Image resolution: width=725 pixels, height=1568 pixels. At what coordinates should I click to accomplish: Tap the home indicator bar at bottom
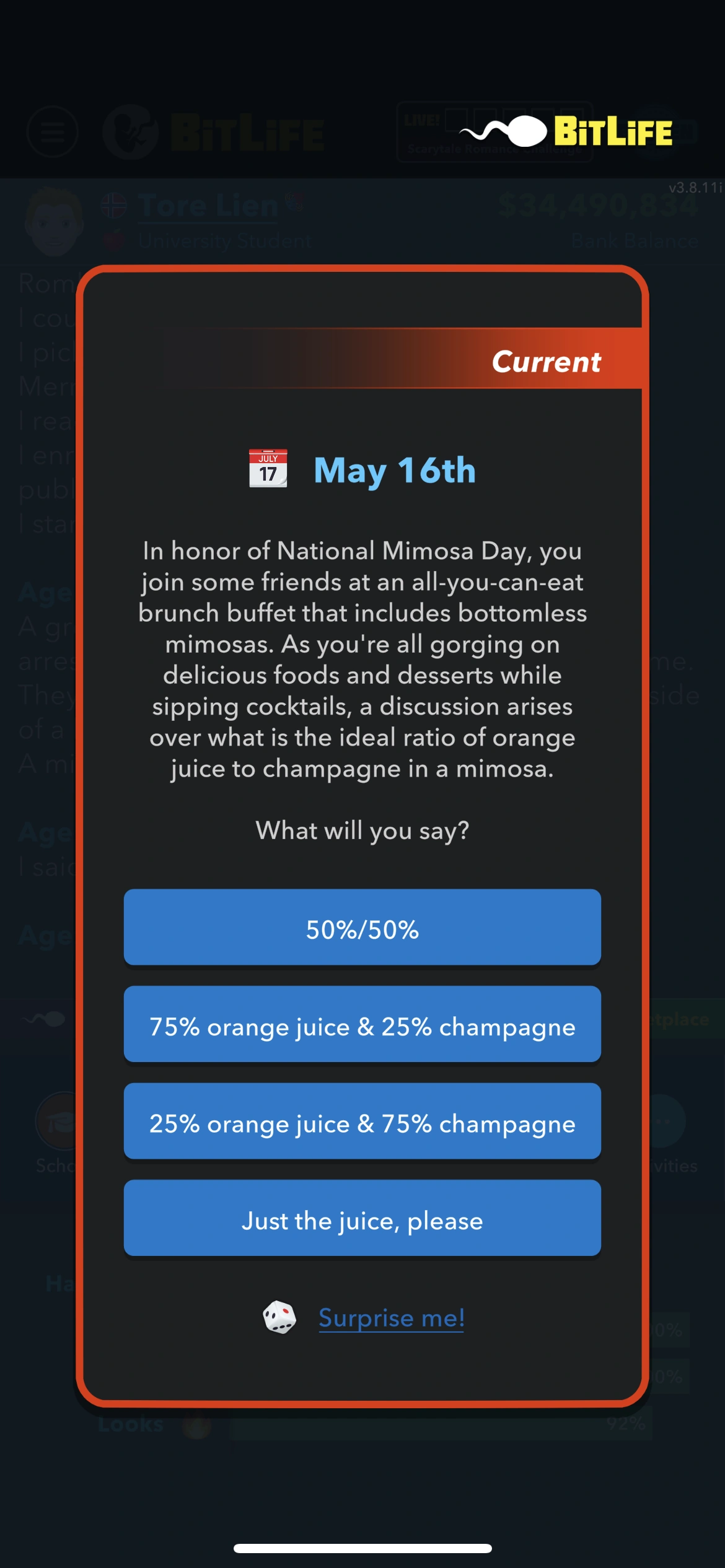pyautogui.click(x=362, y=1548)
